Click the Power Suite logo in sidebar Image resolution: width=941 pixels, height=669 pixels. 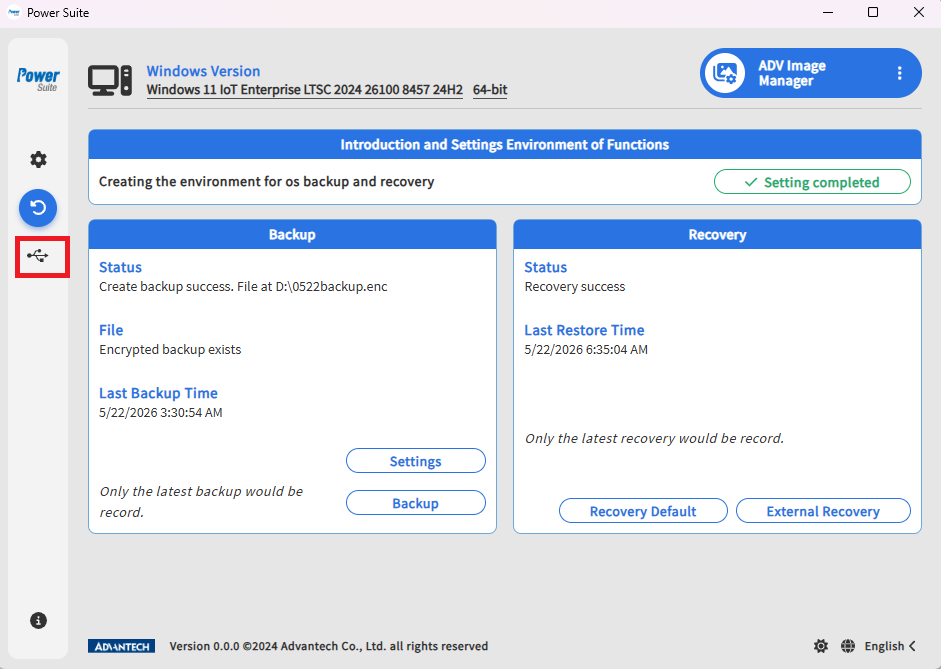pyautogui.click(x=38, y=79)
